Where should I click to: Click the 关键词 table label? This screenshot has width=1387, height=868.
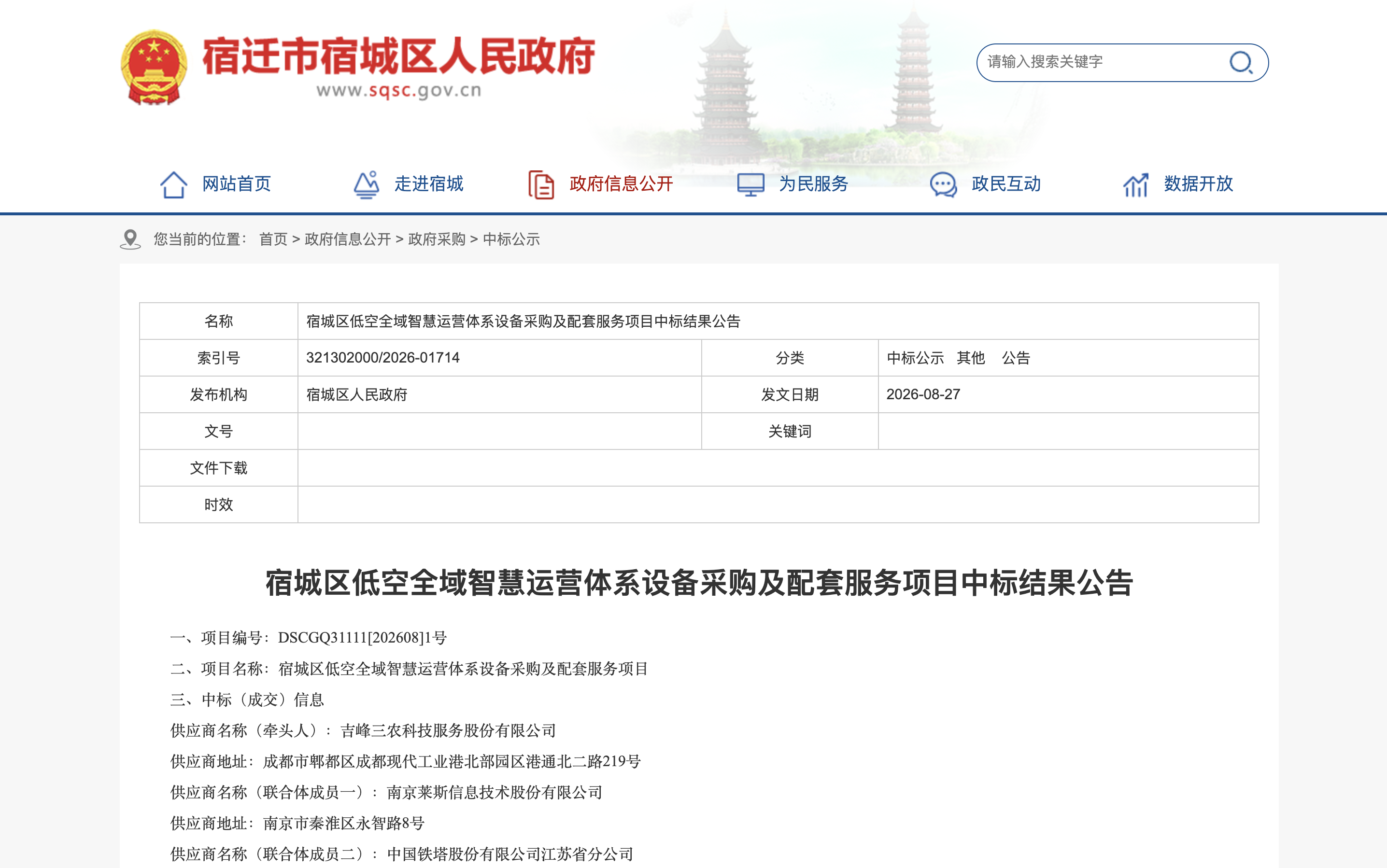point(790,431)
